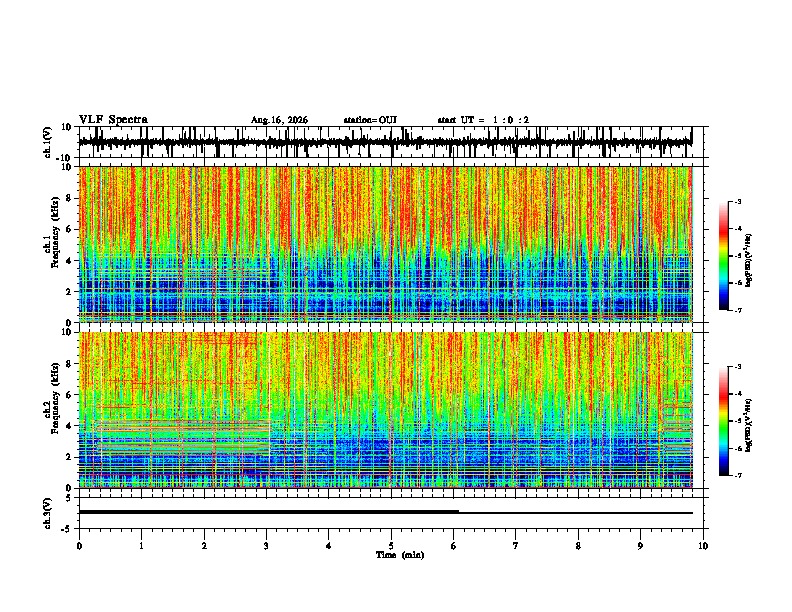The height and width of the screenshot is (612, 792).
Task: Click the log(PSD) label beside the ch.2 colorbar
Action: [x=749, y=425]
